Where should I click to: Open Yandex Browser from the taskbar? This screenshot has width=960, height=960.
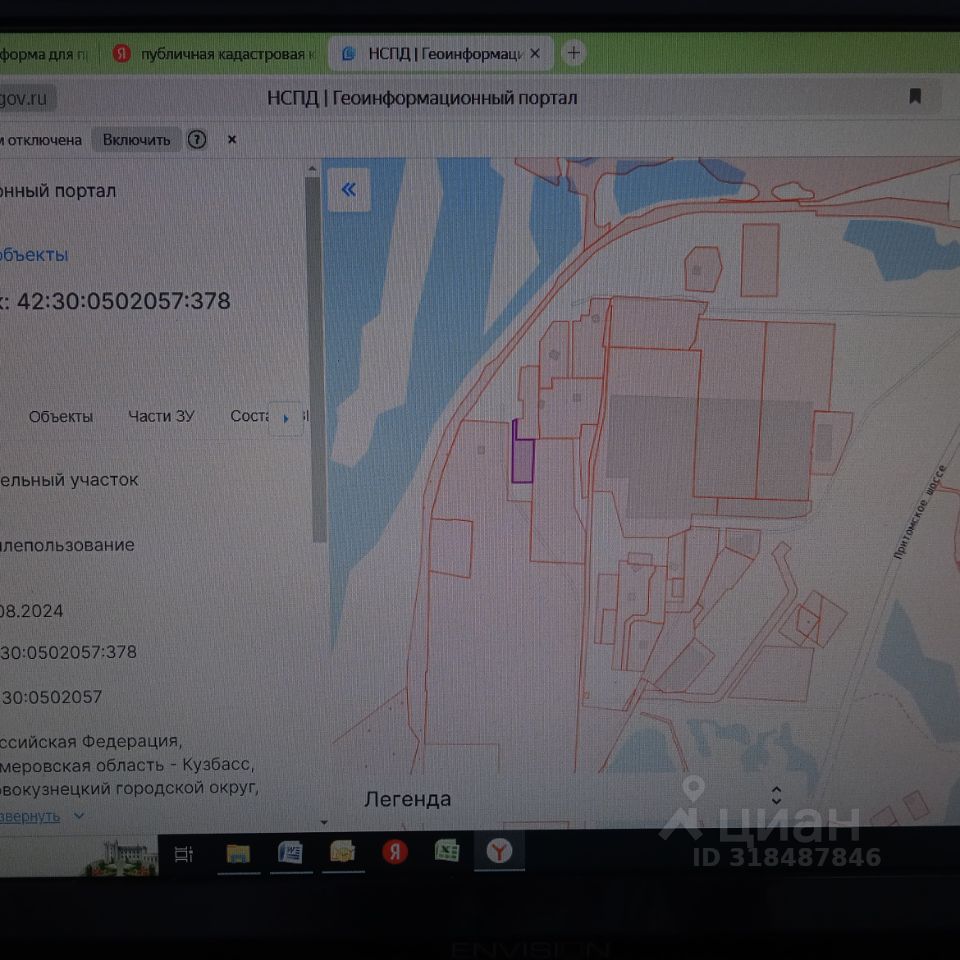pos(499,851)
